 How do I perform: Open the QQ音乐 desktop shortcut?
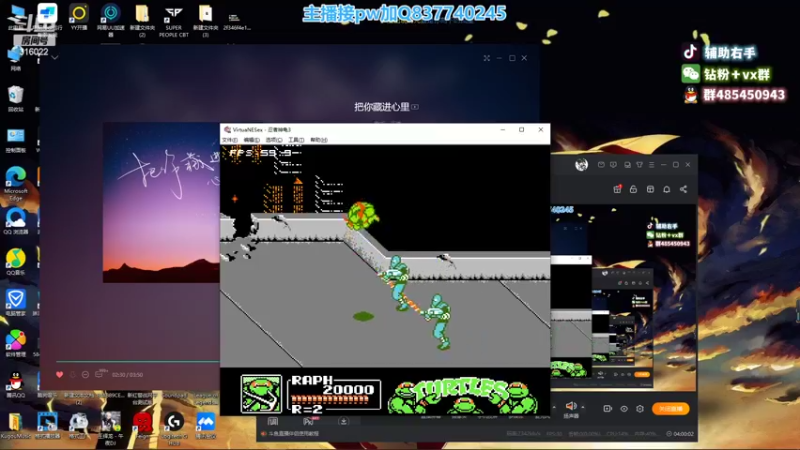pyautogui.click(x=16, y=262)
